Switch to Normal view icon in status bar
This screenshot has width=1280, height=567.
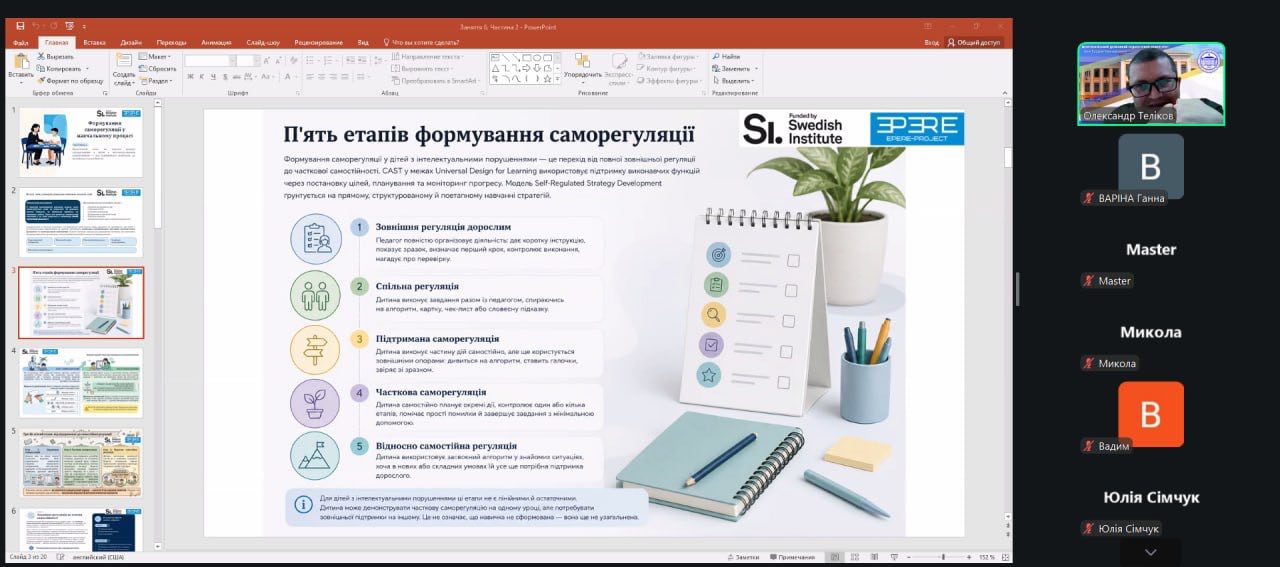pos(836,557)
